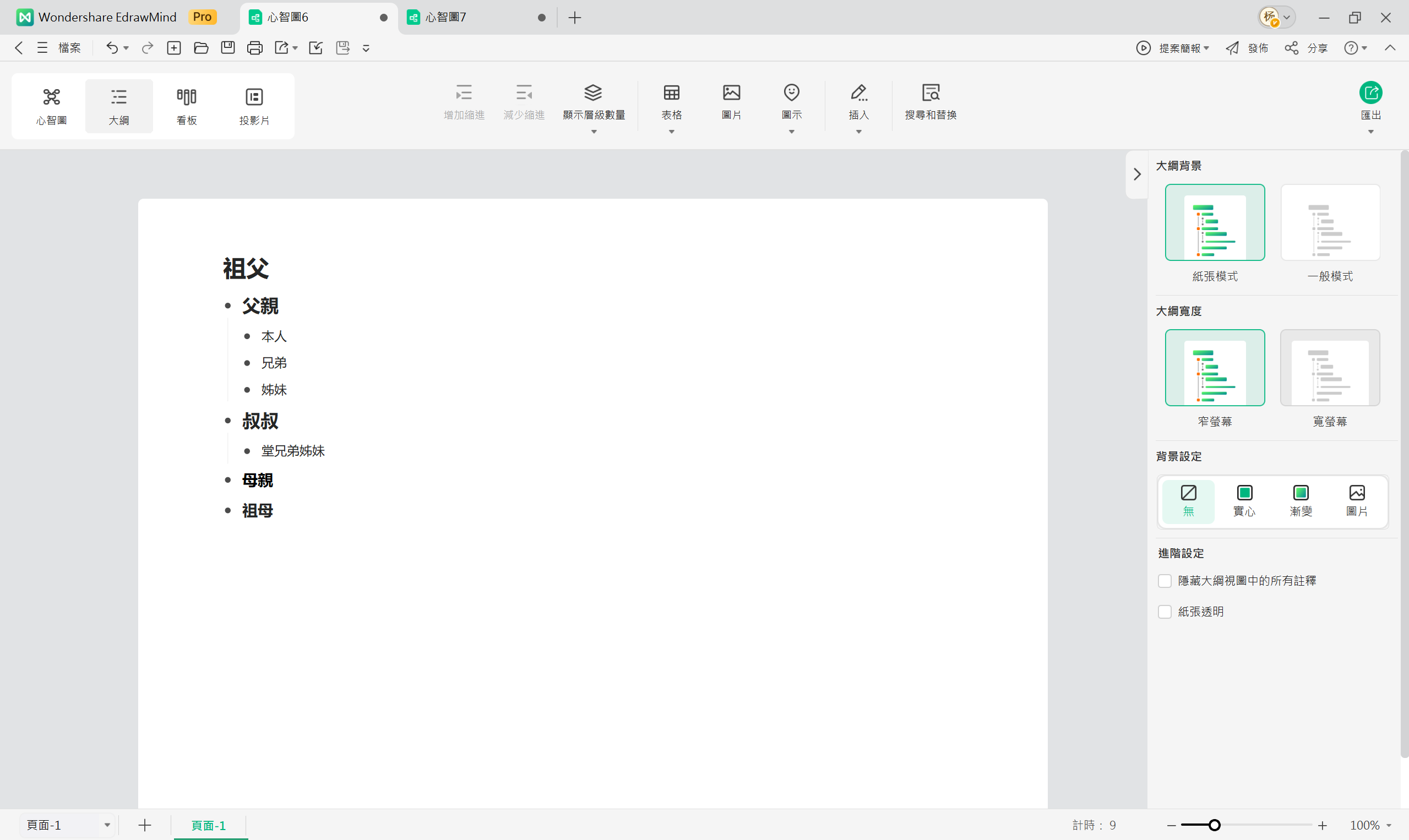Select 一般模式 outline background option
This screenshot has height=840, width=1409.
pyautogui.click(x=1330, y=223)
